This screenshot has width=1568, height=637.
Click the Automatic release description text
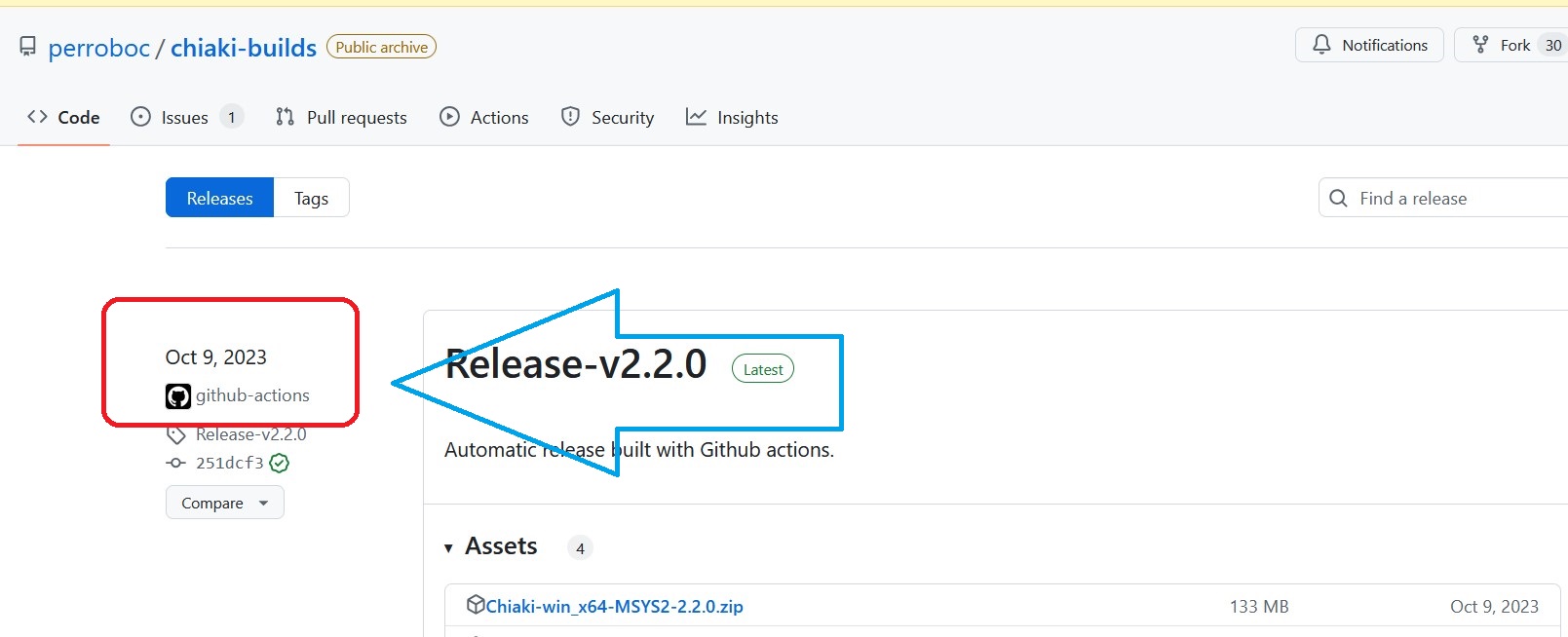pos(639,450)
